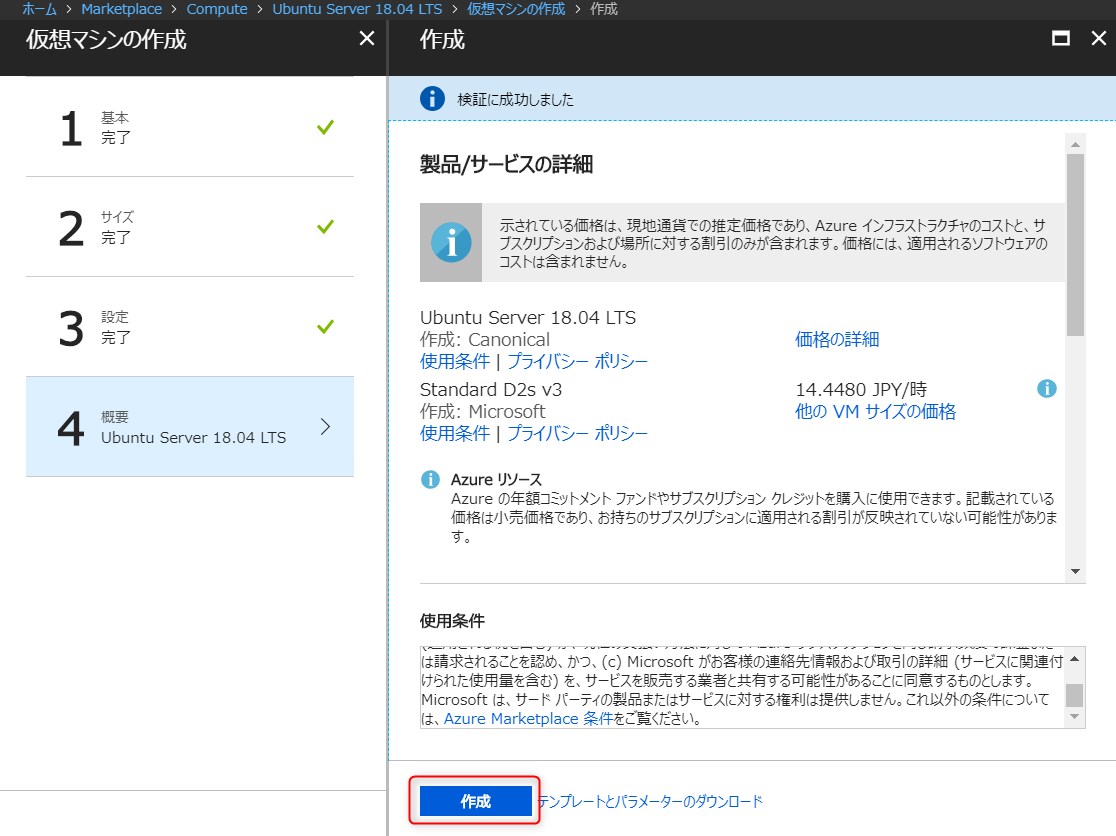Open 使用条件 link under Microsoft
The width and height of the screenshot is (1116, 836).
[x=455, y=433]
